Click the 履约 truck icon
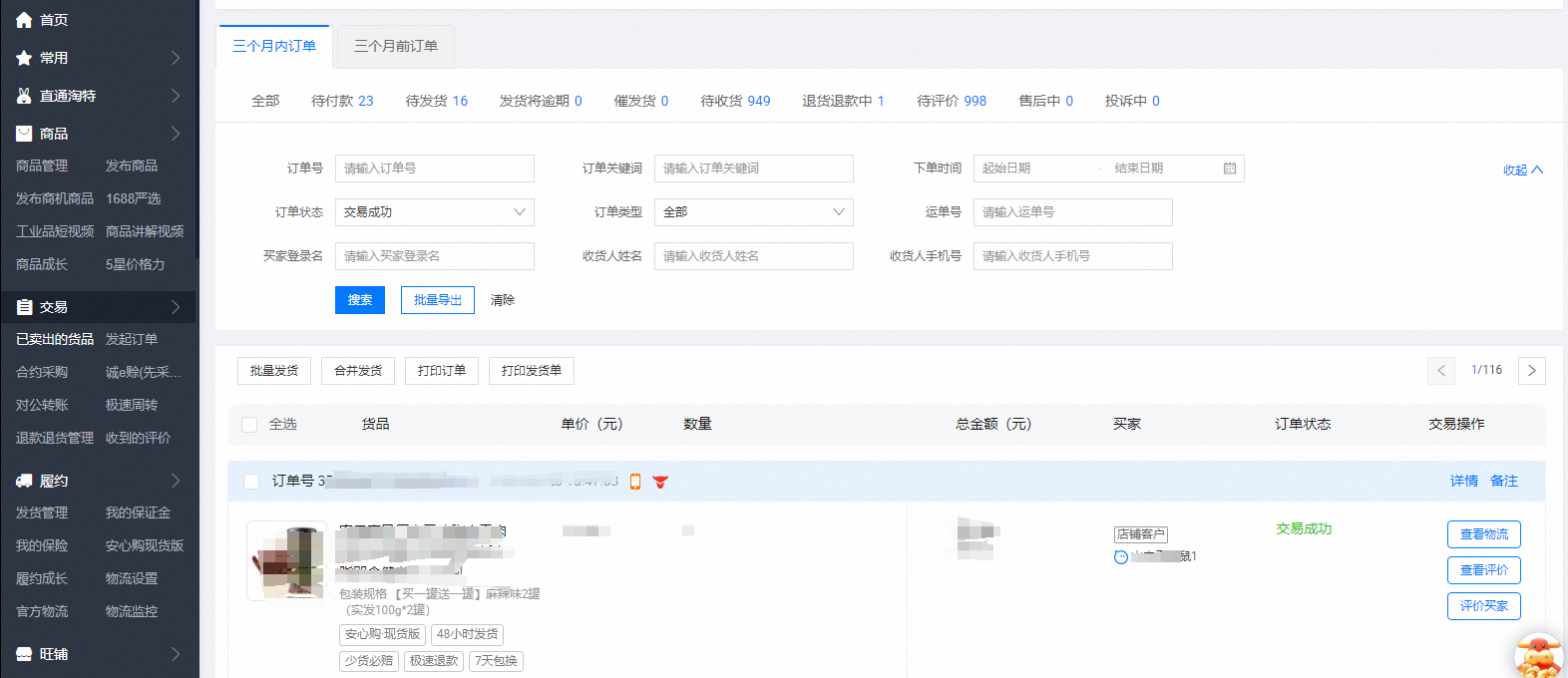1568x678 pixels. [x=24, y=481]
